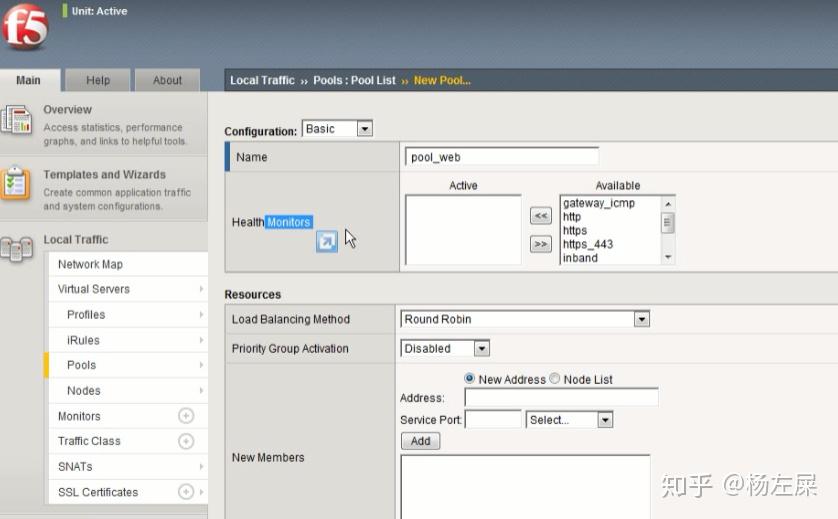Select https_443 in Available monitors list
Viewport: 838px width, 519px height.
[588, 244]
